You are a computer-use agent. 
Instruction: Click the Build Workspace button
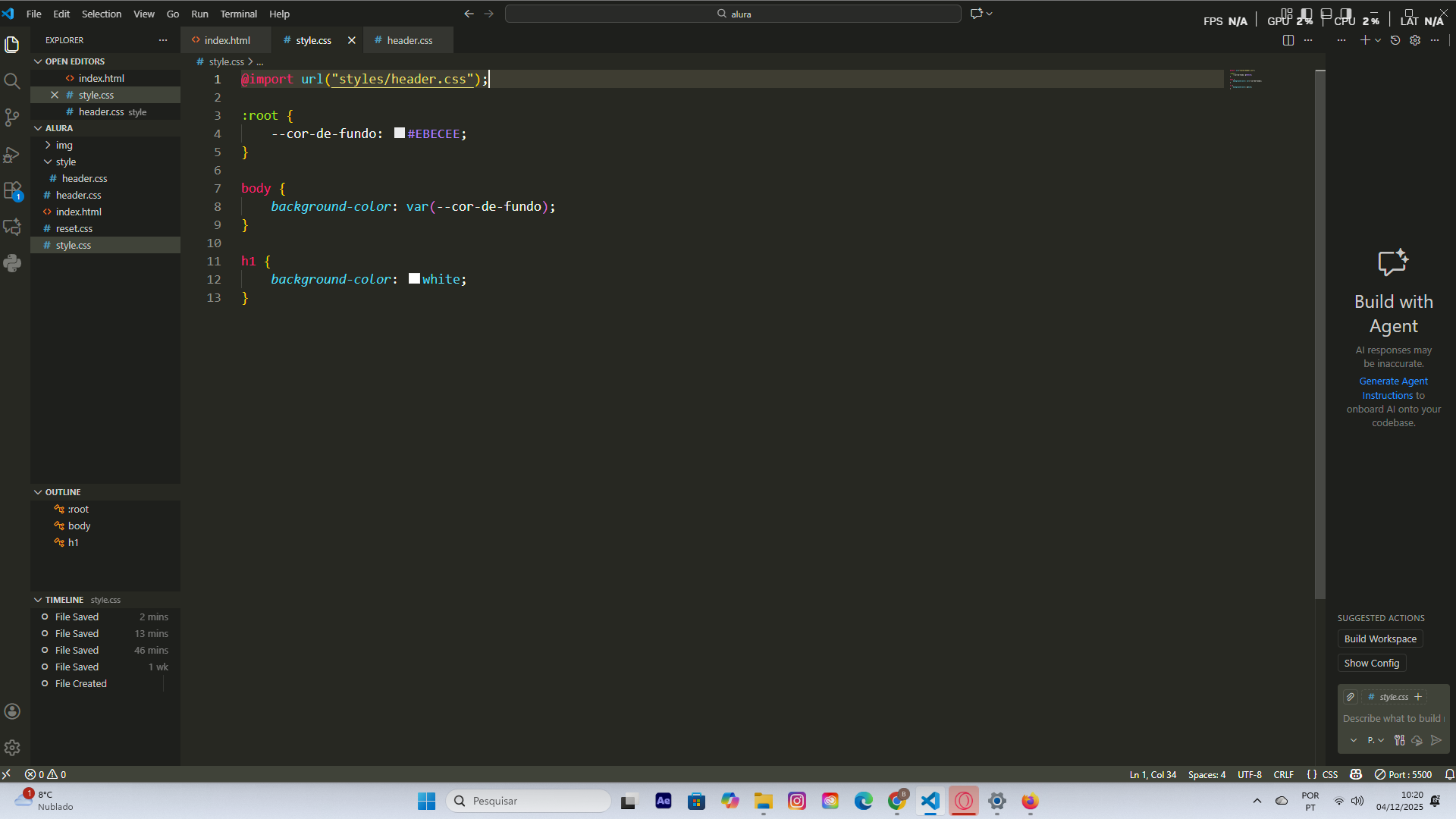(1379, 639)
